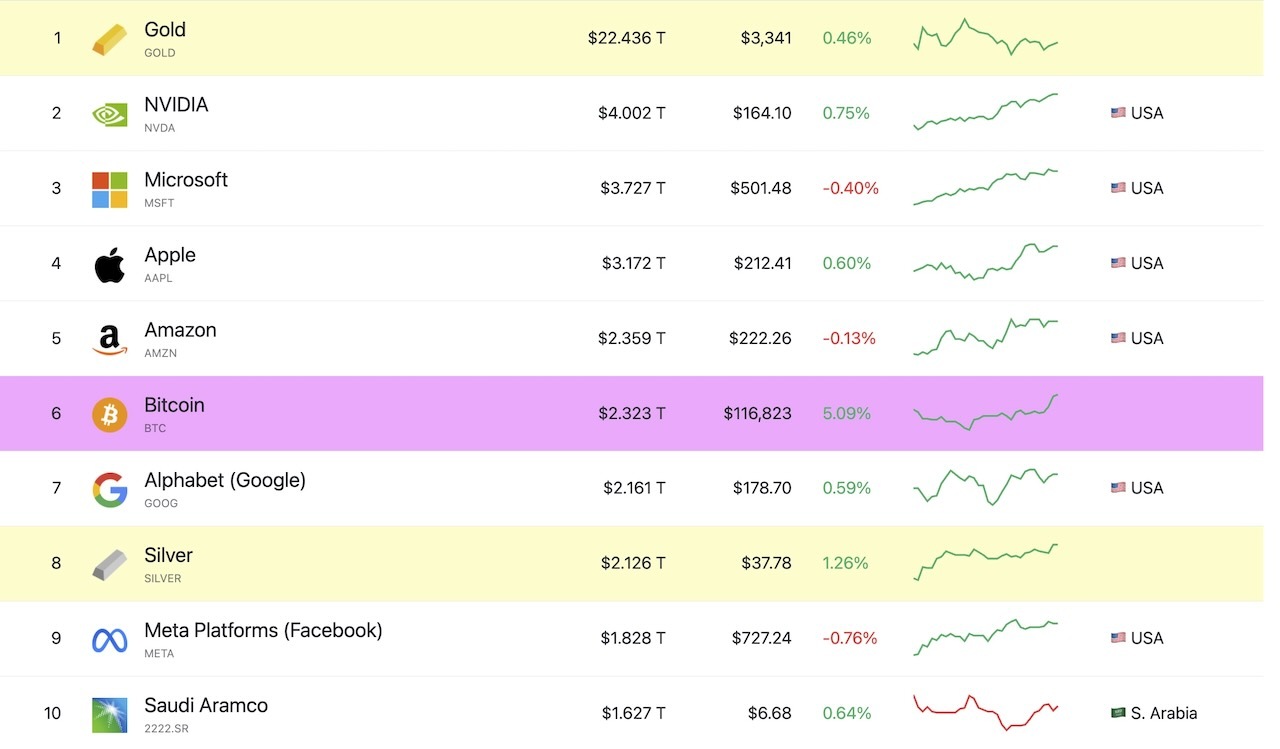Screen dimensions: 1280x749
Task: Click Saudi Aramco's $1.627 T market cap
Action: 634,713
